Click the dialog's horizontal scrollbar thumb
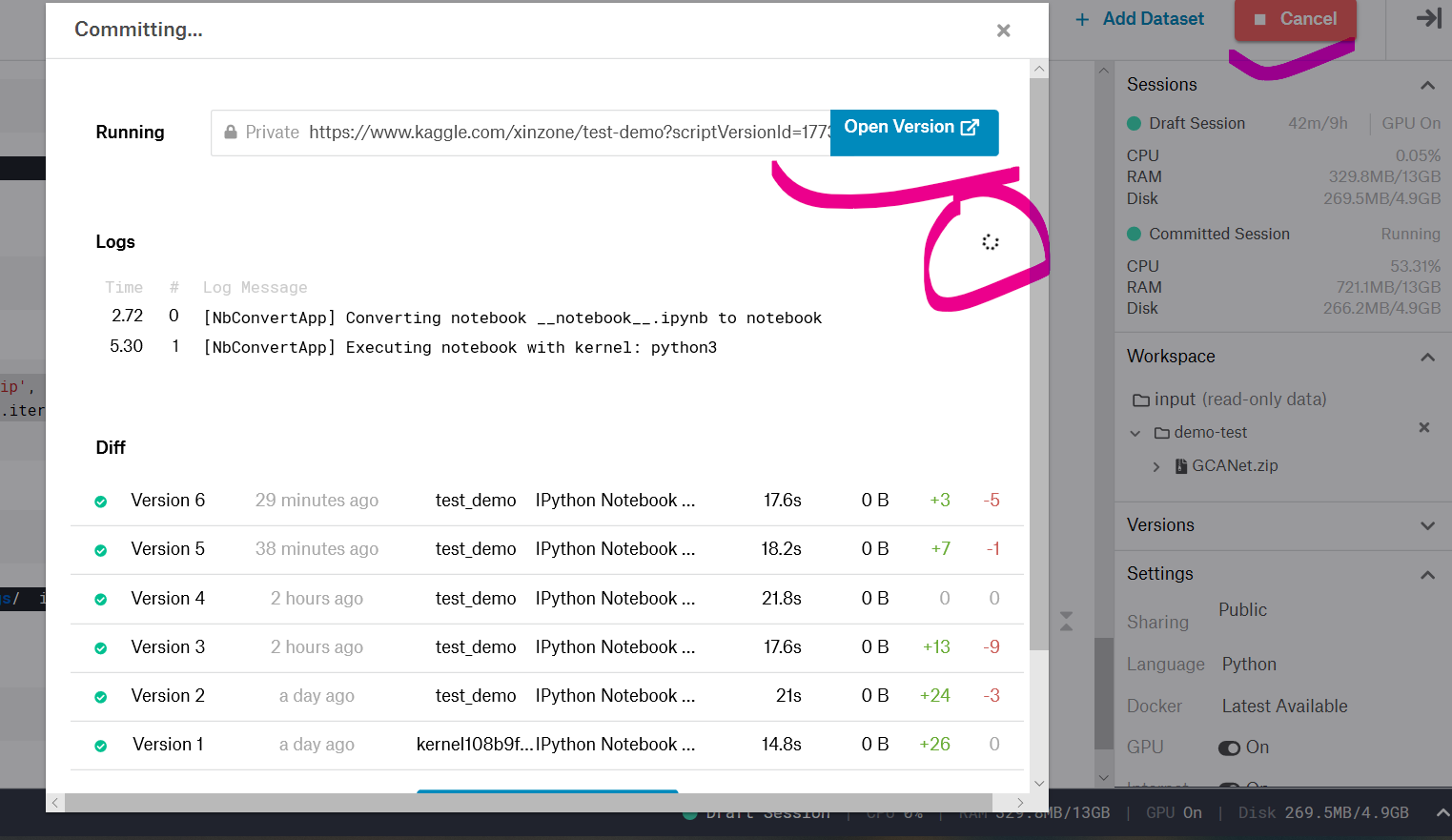This screenshot has height=840, width=1452. (528, 803)
